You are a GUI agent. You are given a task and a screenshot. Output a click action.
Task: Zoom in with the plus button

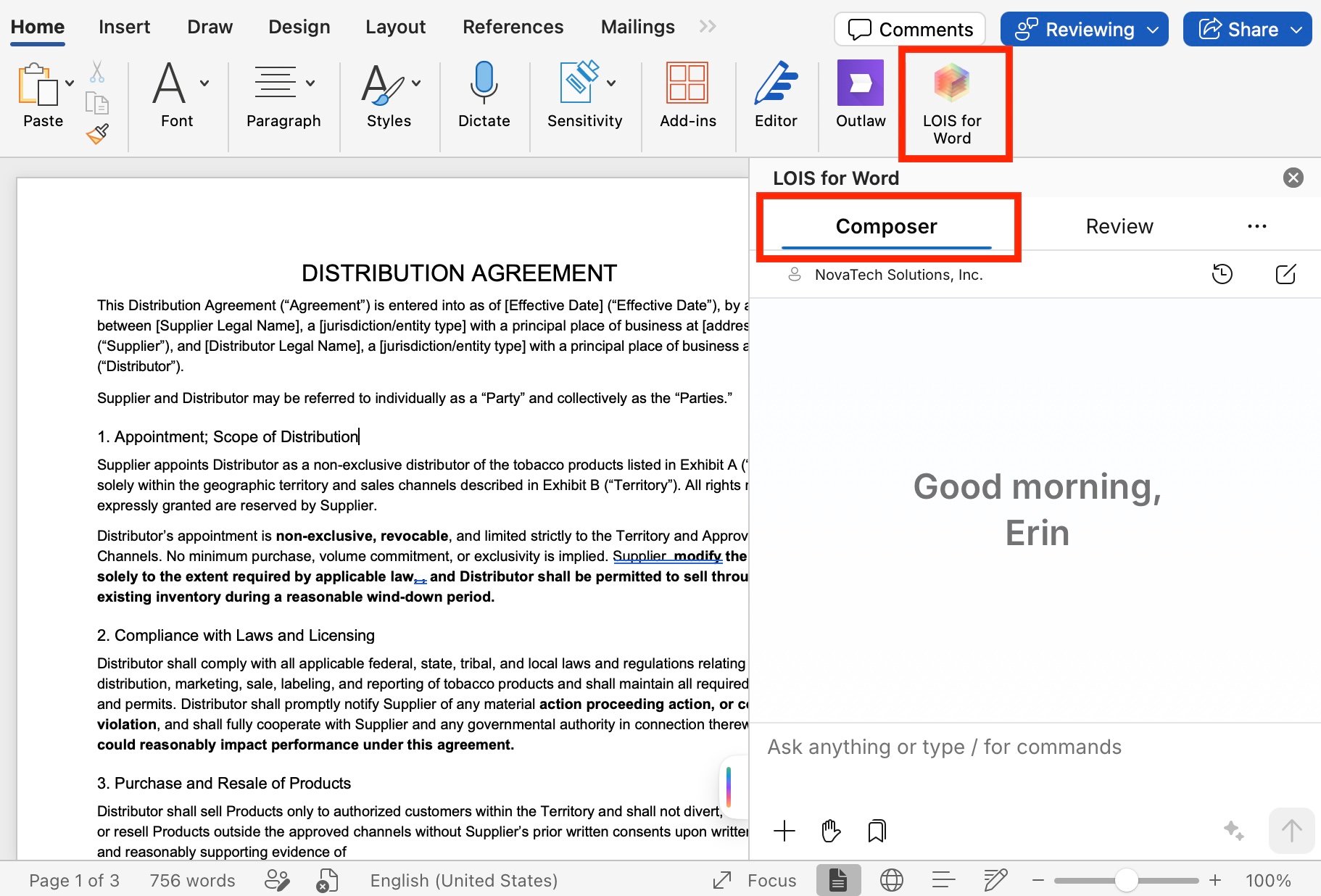point(1215,880)
